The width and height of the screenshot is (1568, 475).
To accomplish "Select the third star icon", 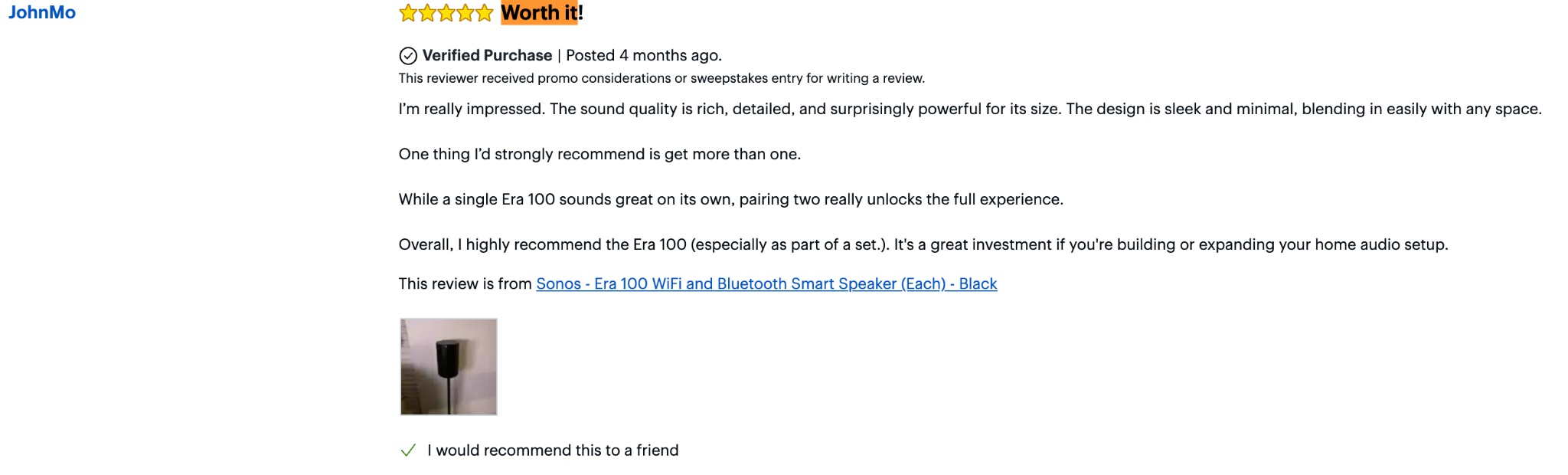I will click(x=446, y=13).
